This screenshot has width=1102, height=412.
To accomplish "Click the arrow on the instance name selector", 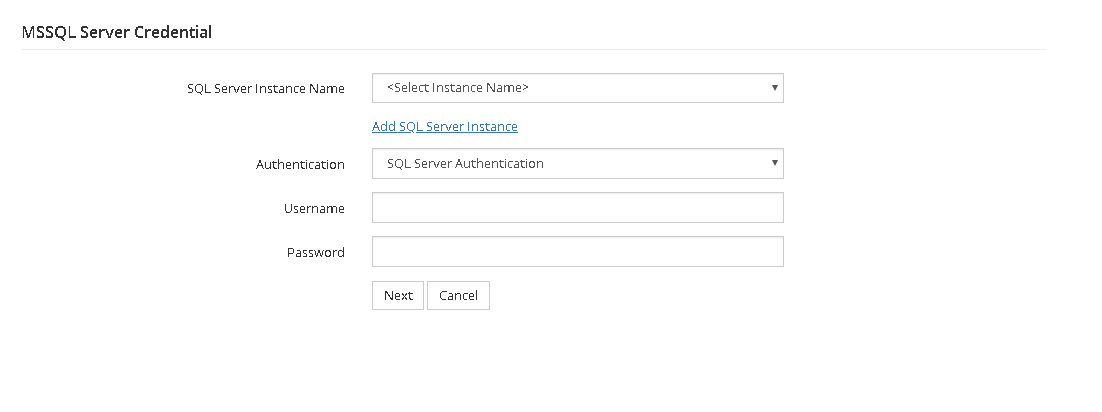I will coord(774,88).
